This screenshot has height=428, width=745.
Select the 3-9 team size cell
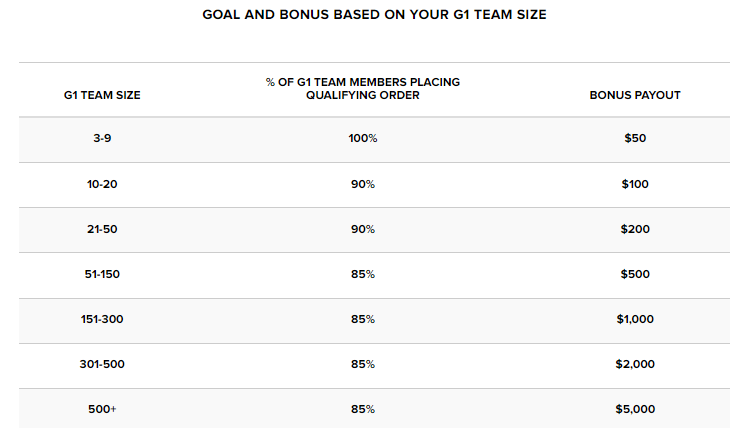[102, 138]
